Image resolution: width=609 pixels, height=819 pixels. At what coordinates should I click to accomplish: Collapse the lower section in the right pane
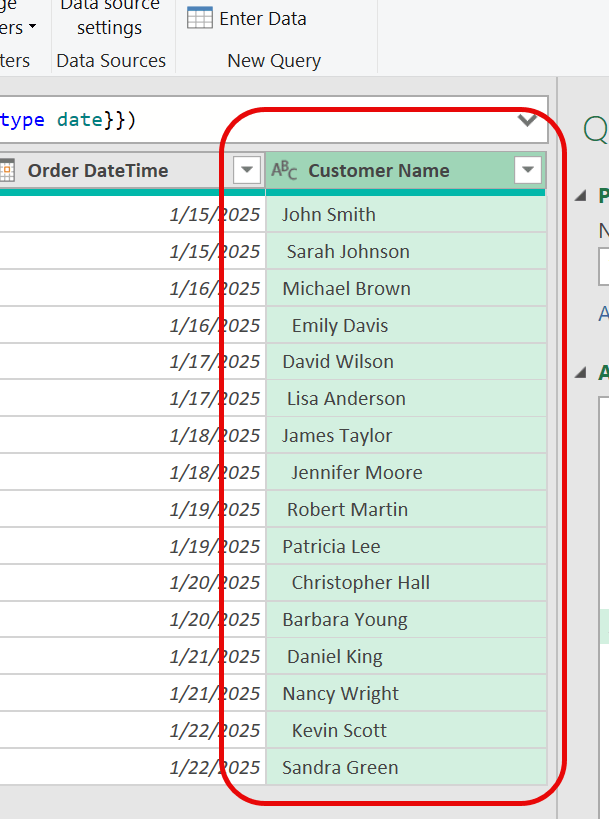(x=581, y=373)
